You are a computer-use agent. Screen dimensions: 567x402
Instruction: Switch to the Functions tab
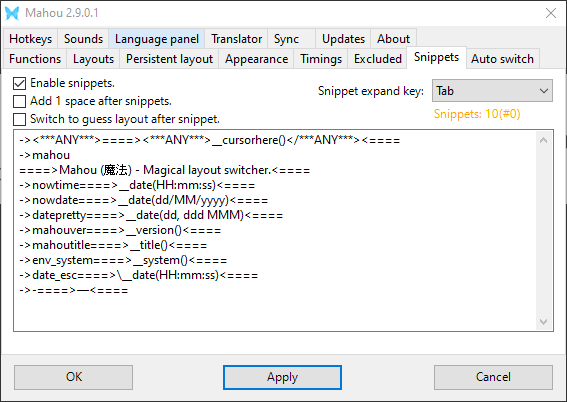(x=35, y=59)
